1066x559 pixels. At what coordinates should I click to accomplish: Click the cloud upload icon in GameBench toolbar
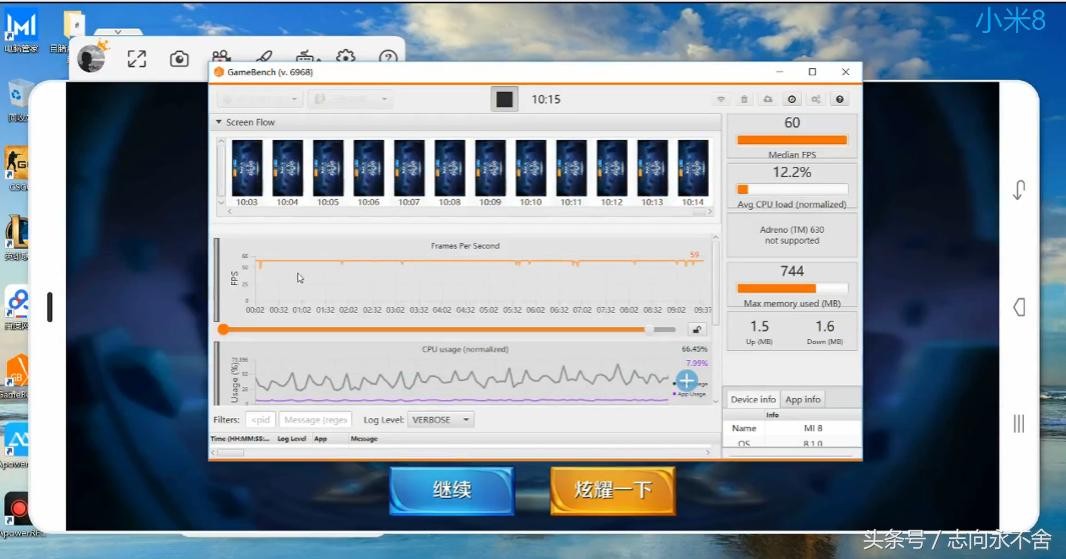point(768,100)
